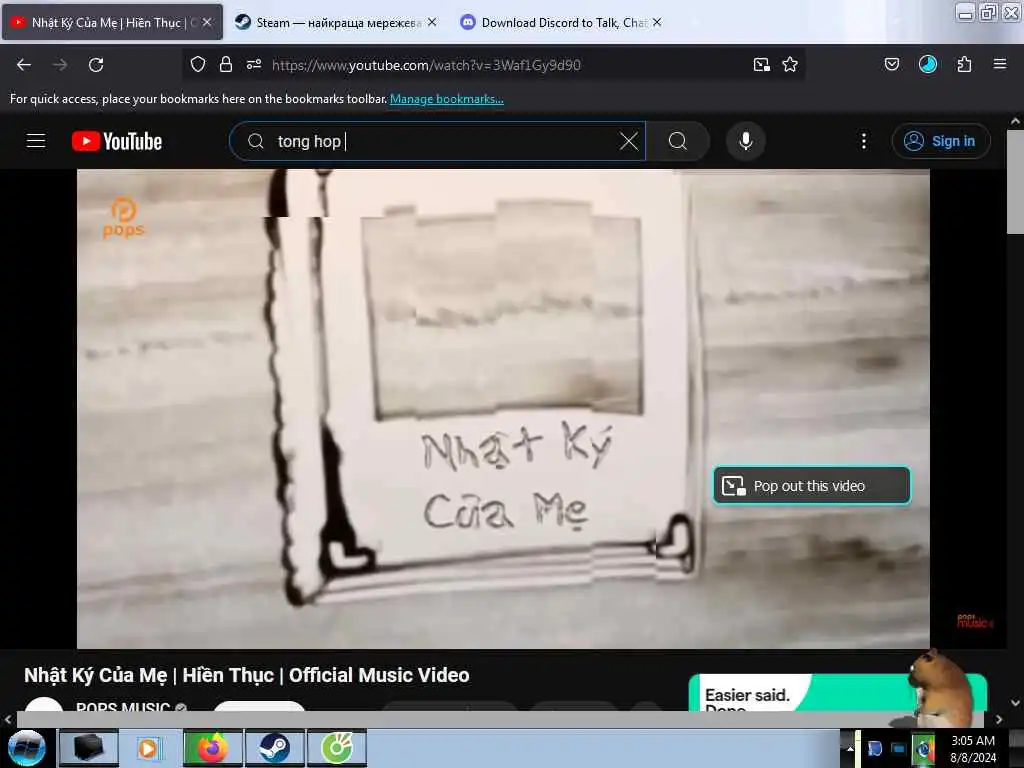This screenshot has height=768, width=1024.
Task: Click horizontal scrollbar right arrow
Action: pos(999,719)
